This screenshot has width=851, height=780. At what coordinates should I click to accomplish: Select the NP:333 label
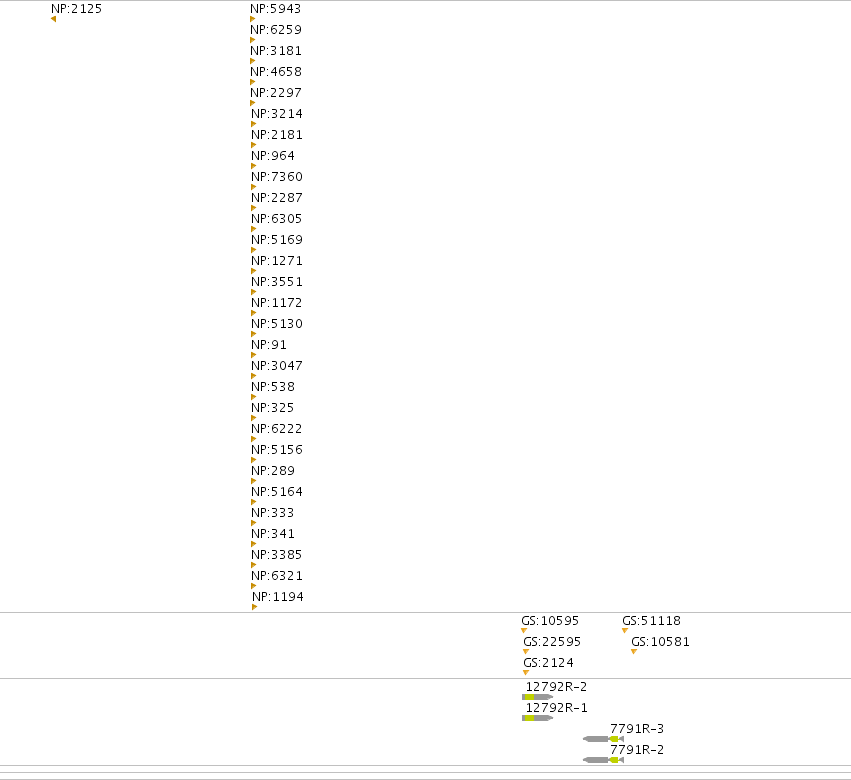tap(272, 513)
